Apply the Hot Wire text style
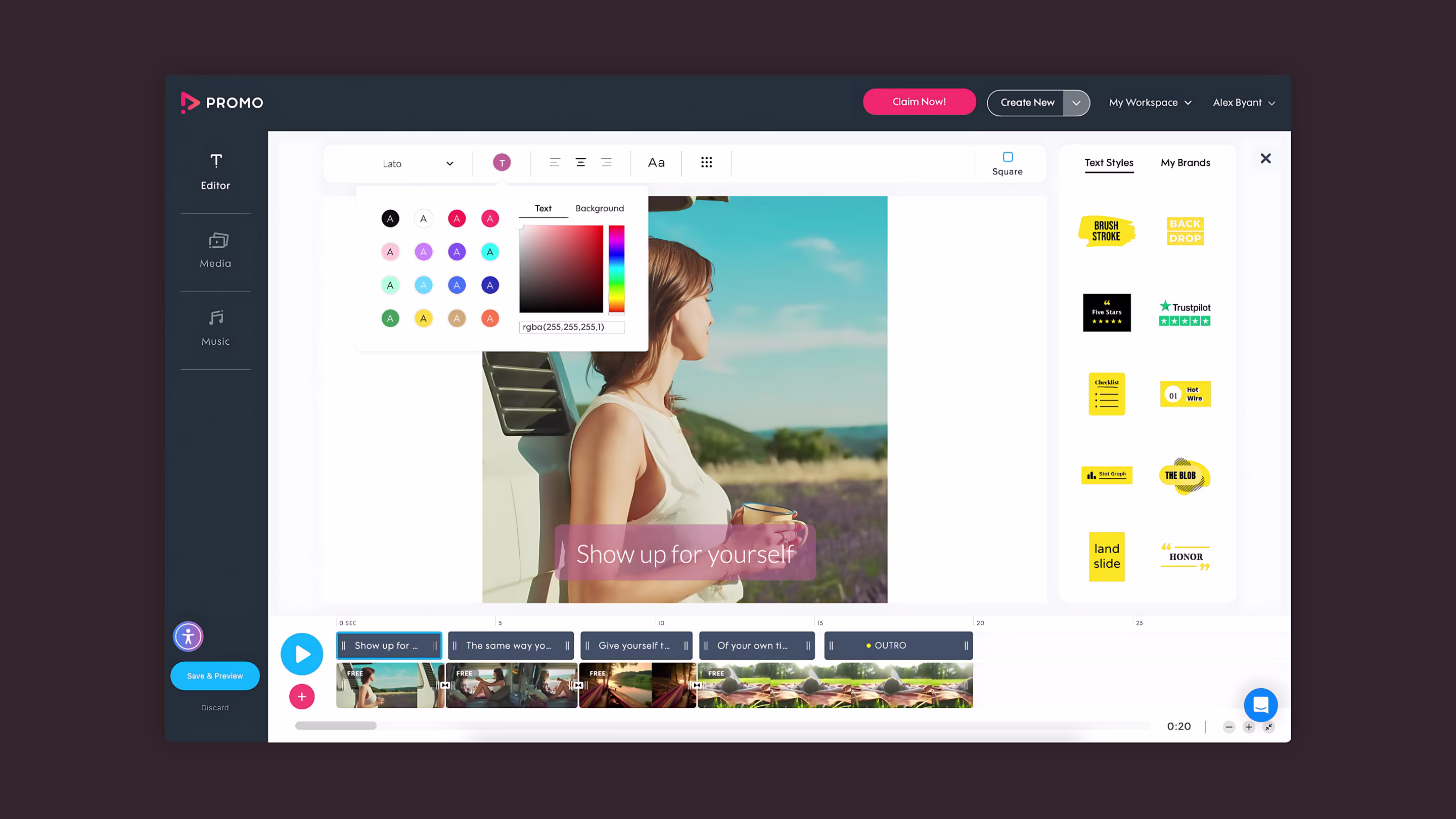 (1185, 394)
